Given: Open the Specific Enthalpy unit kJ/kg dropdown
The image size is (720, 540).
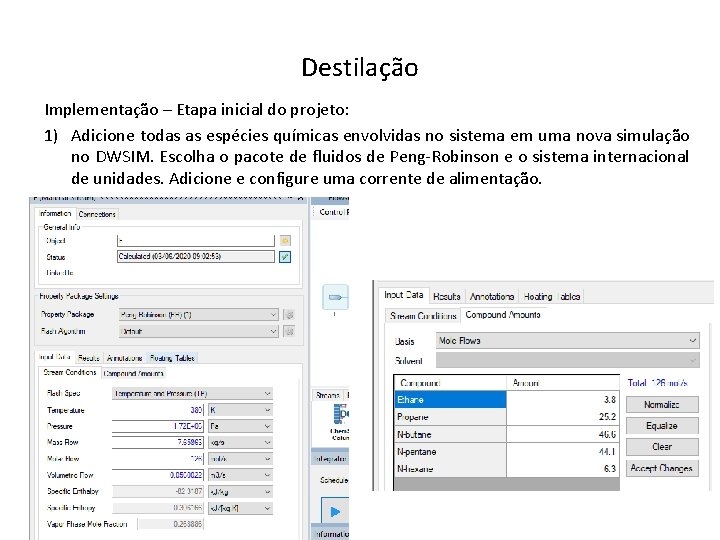Looking at the screenshot, I should point(240,492).
